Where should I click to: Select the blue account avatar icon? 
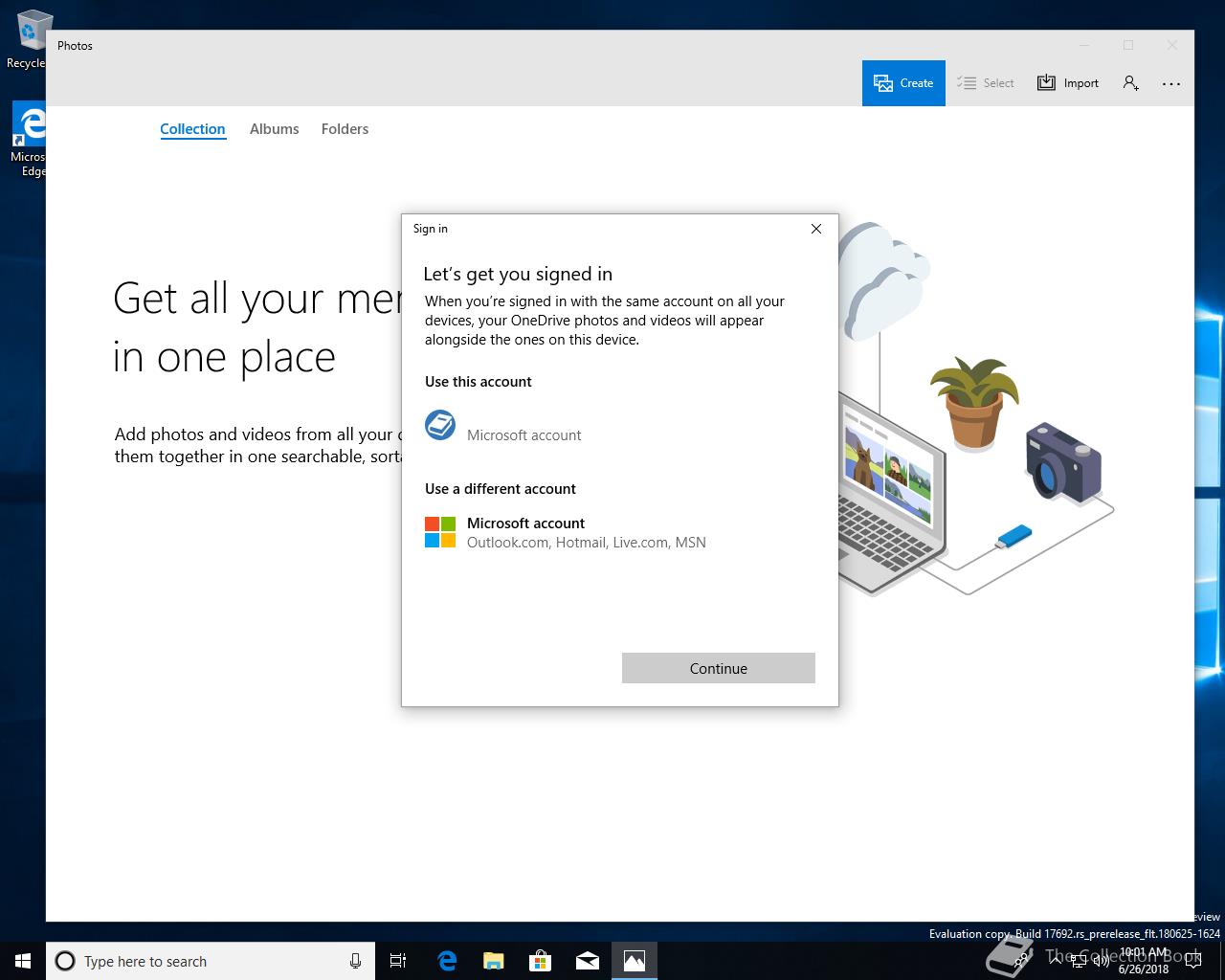point(440,425)
